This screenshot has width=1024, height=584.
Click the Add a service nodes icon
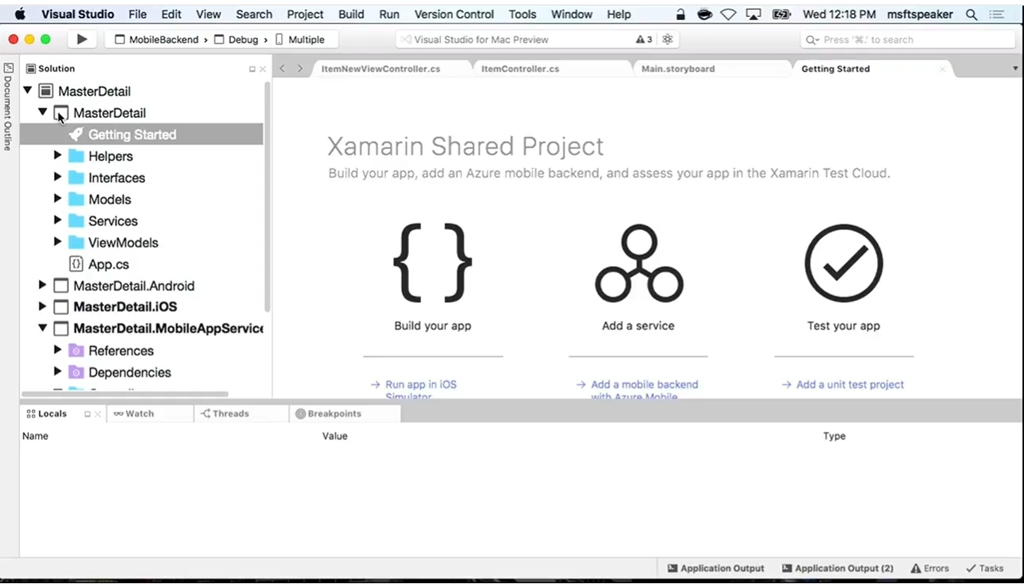(639, 263)
